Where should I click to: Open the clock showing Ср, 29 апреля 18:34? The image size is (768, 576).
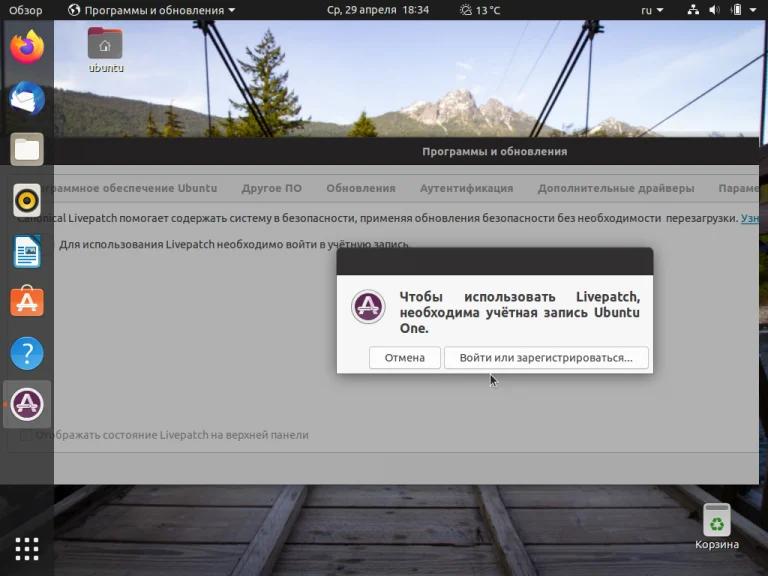tap(378, 10)
